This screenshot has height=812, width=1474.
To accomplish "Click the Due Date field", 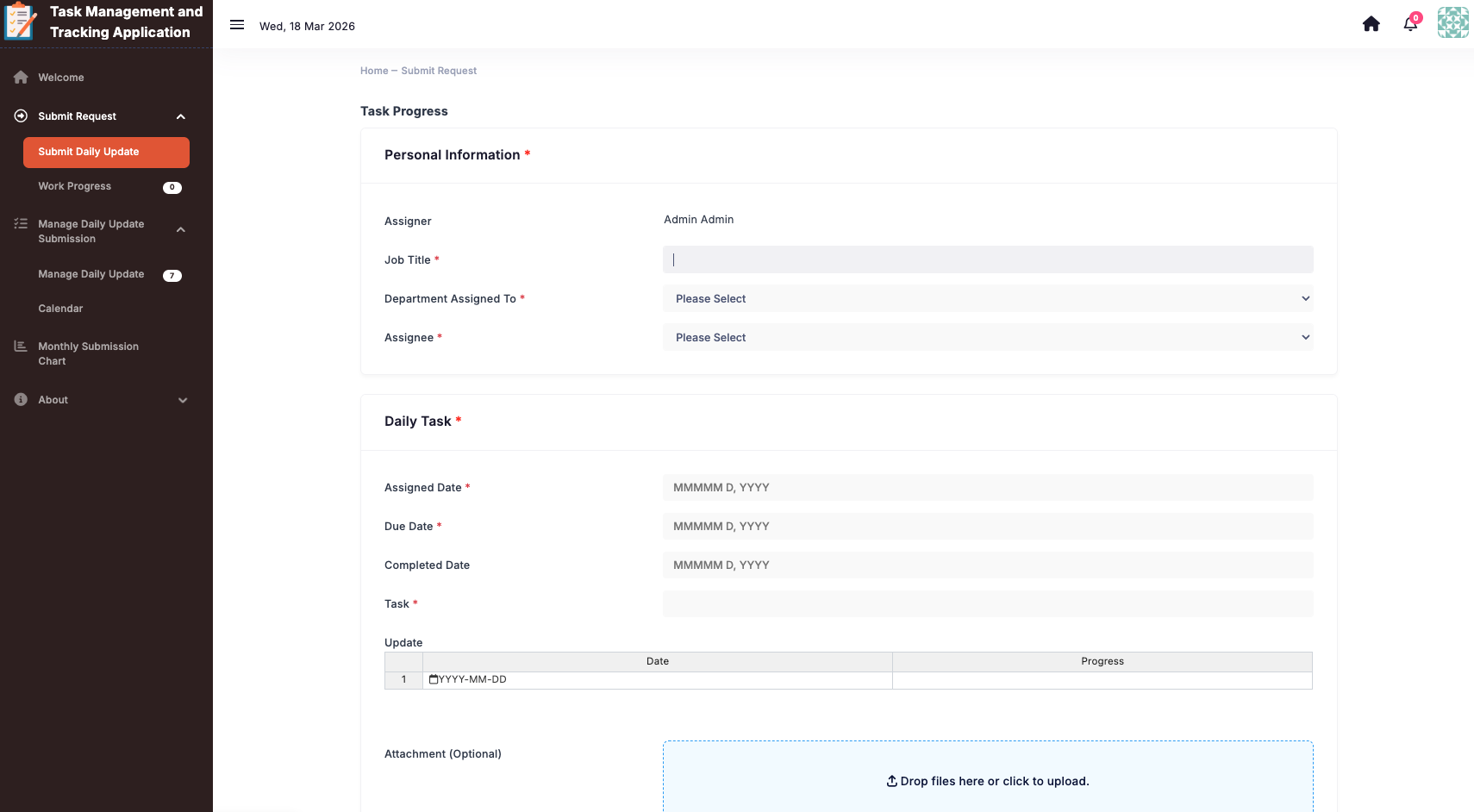I will pos(987,527).
